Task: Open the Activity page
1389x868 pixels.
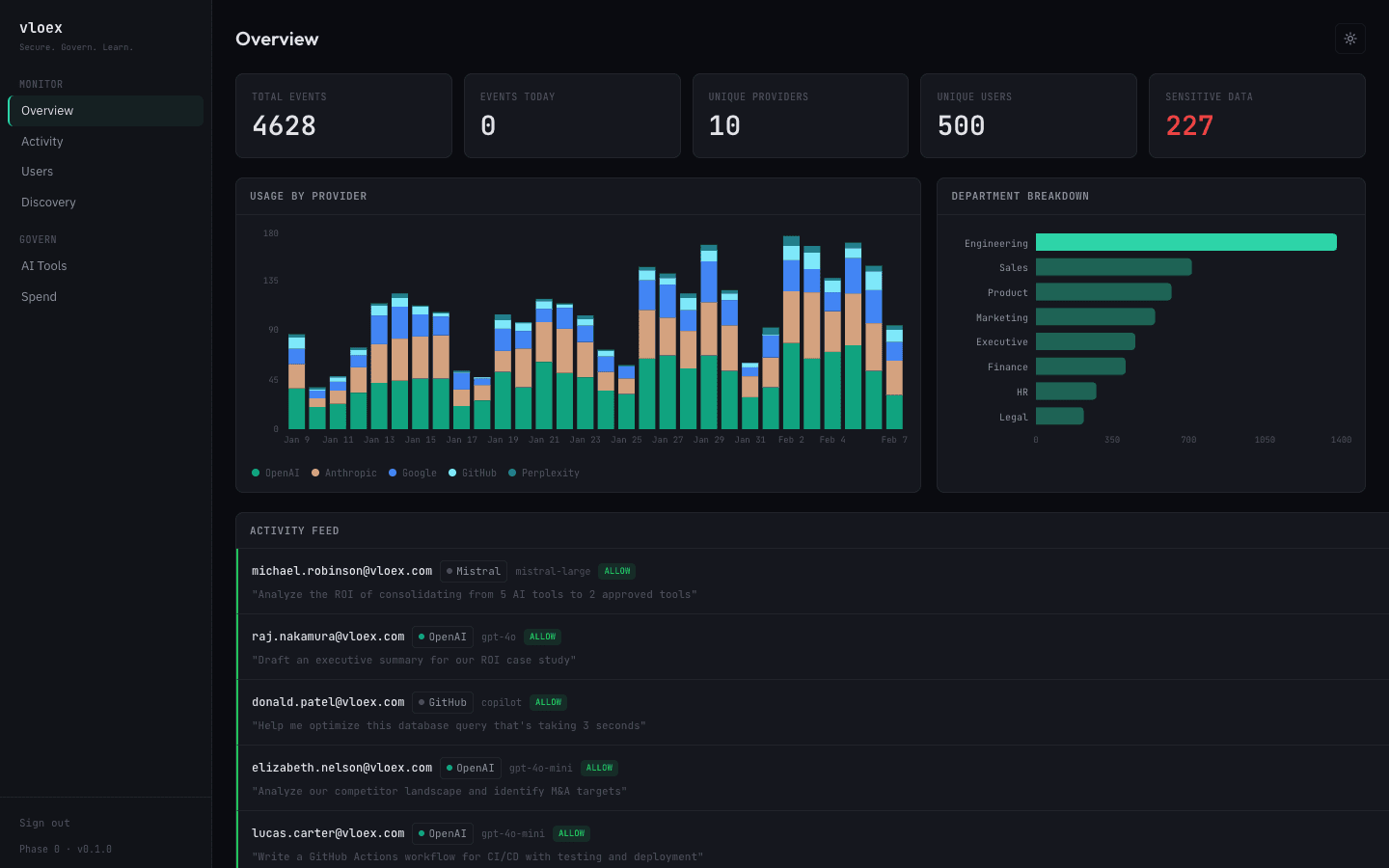Action: [41, 141]
